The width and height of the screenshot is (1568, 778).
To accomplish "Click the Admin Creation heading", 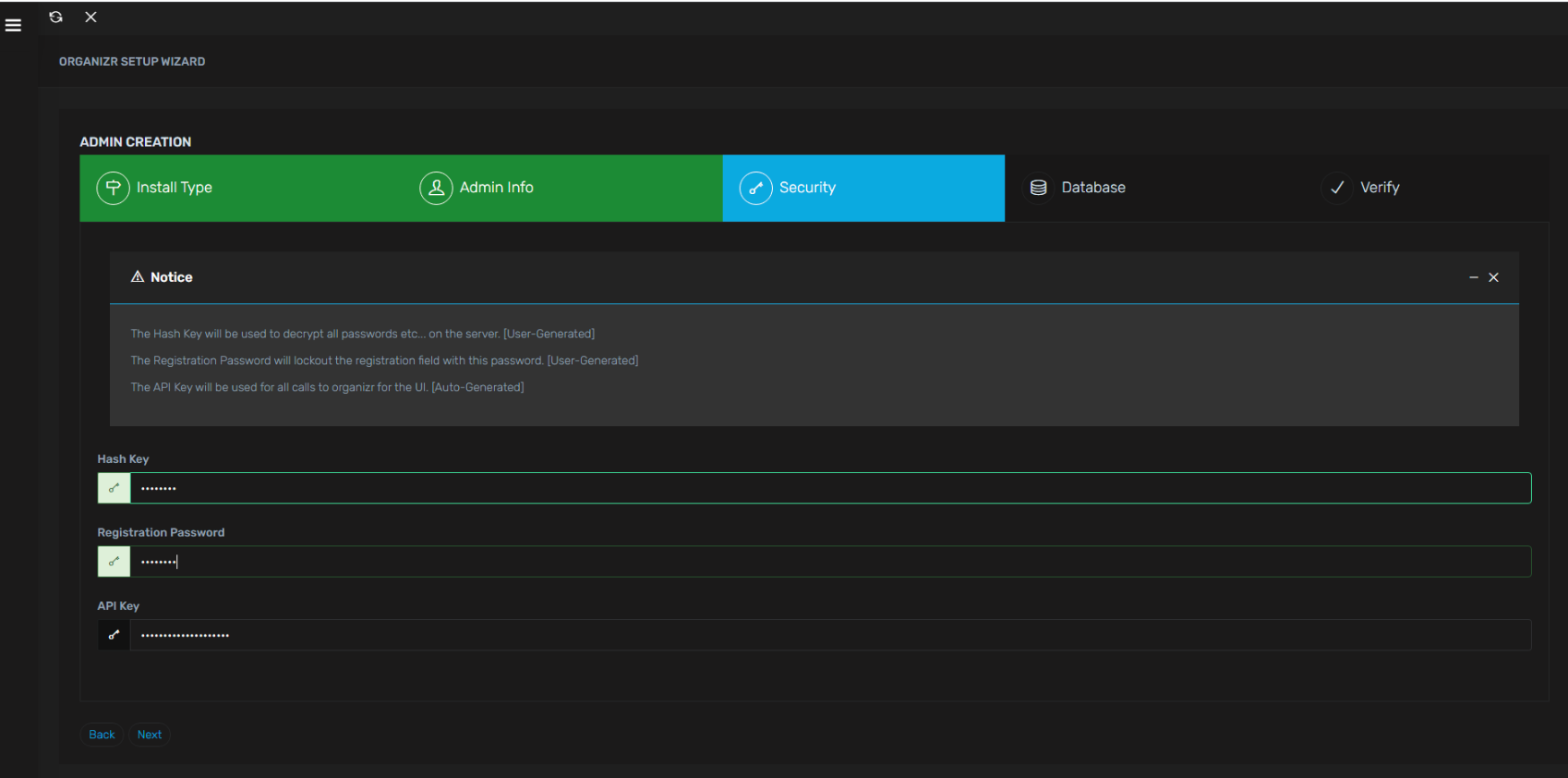I will [x=136, y=141].
